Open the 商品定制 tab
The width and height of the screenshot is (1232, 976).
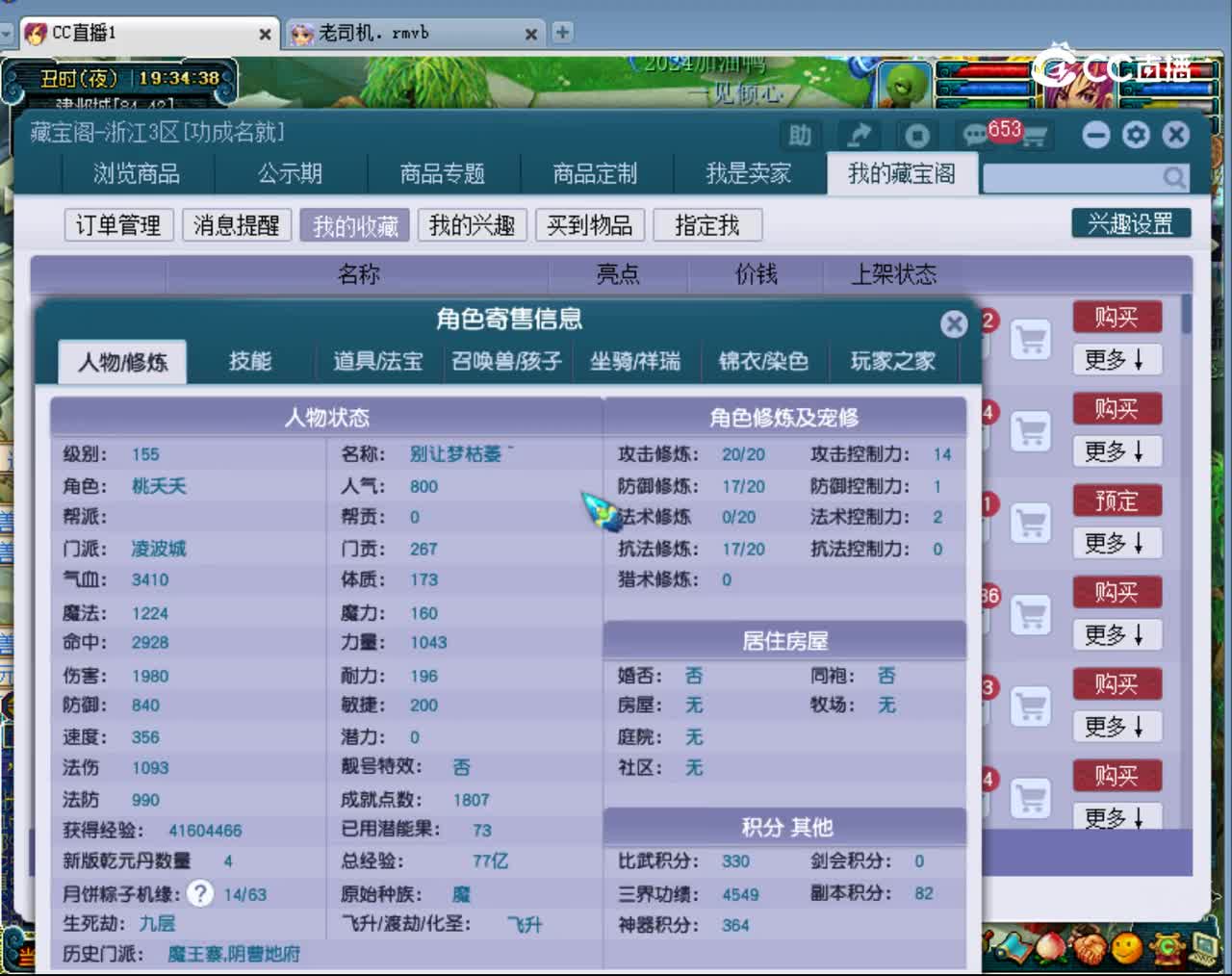pyautogui.click(x=595, y=174)
